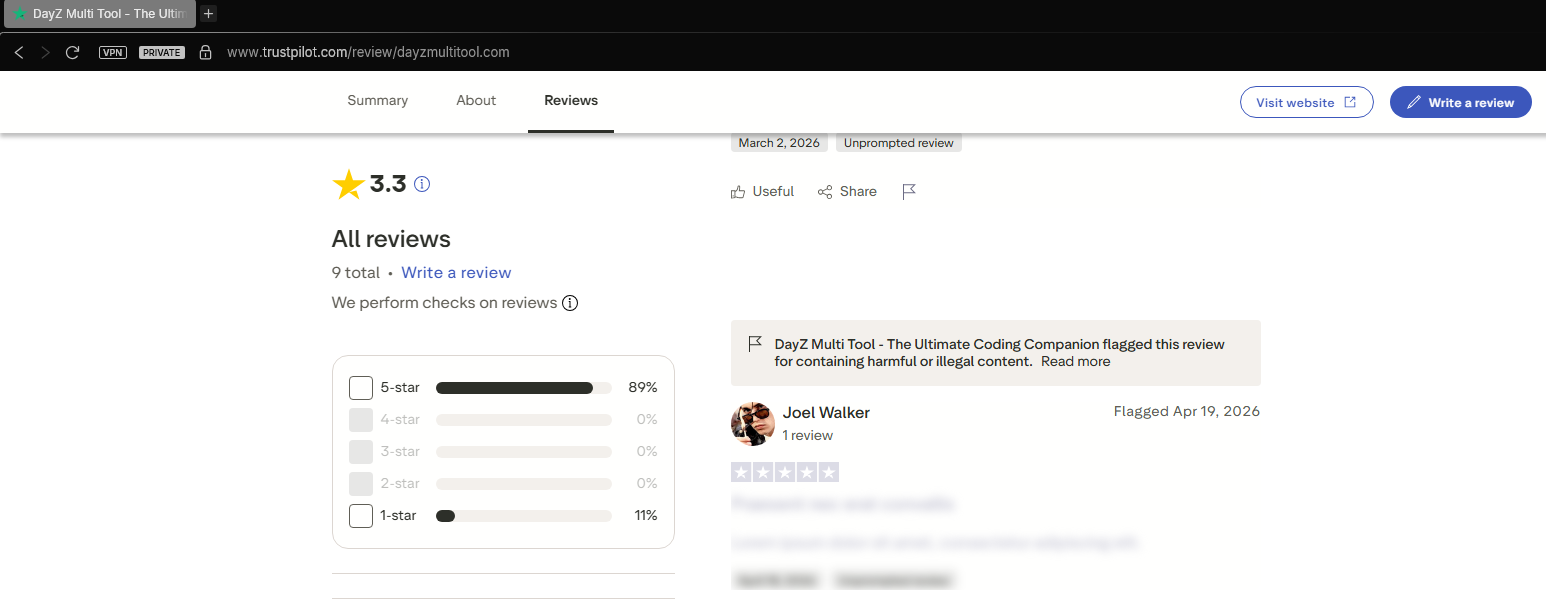
Task: Click Read more in the flagged notice
Action: pyautogui.click(x=1075, y=361)
